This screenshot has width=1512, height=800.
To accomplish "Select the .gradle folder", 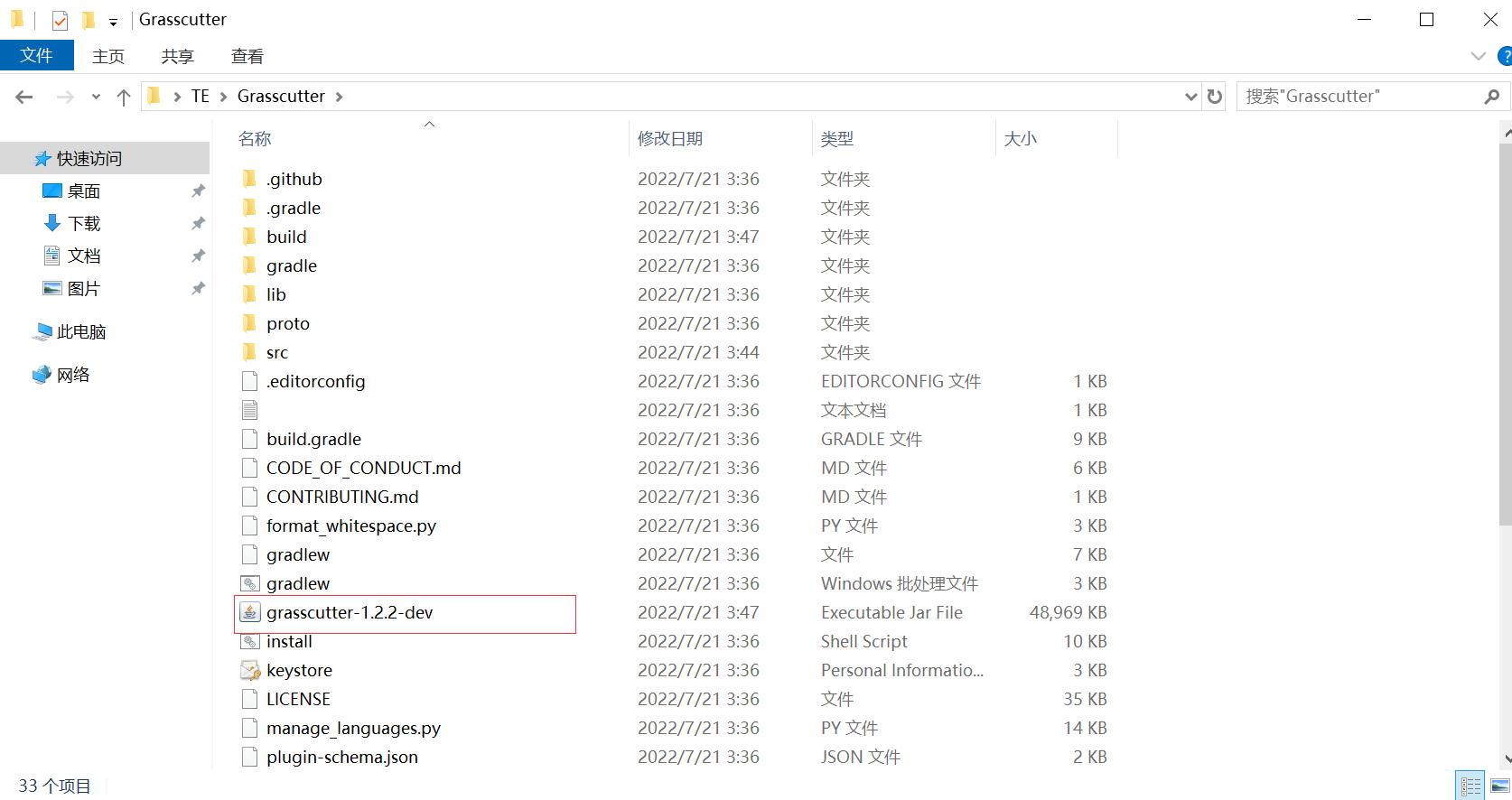I will pyautogui.click(x=294, y=208).
